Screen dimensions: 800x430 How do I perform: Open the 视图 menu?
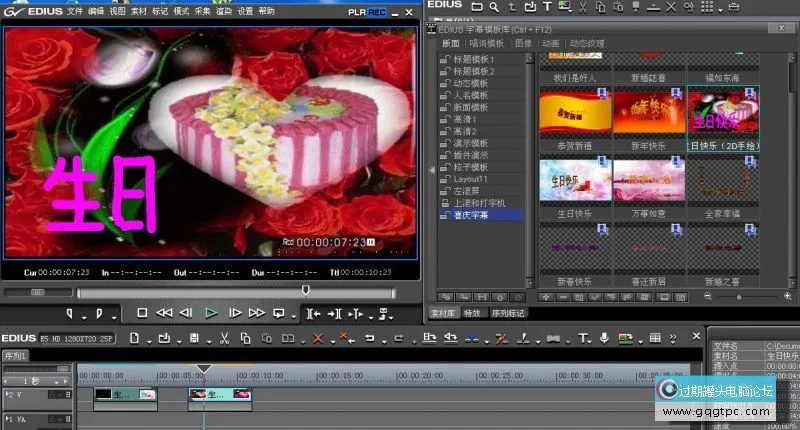(117, 11)
